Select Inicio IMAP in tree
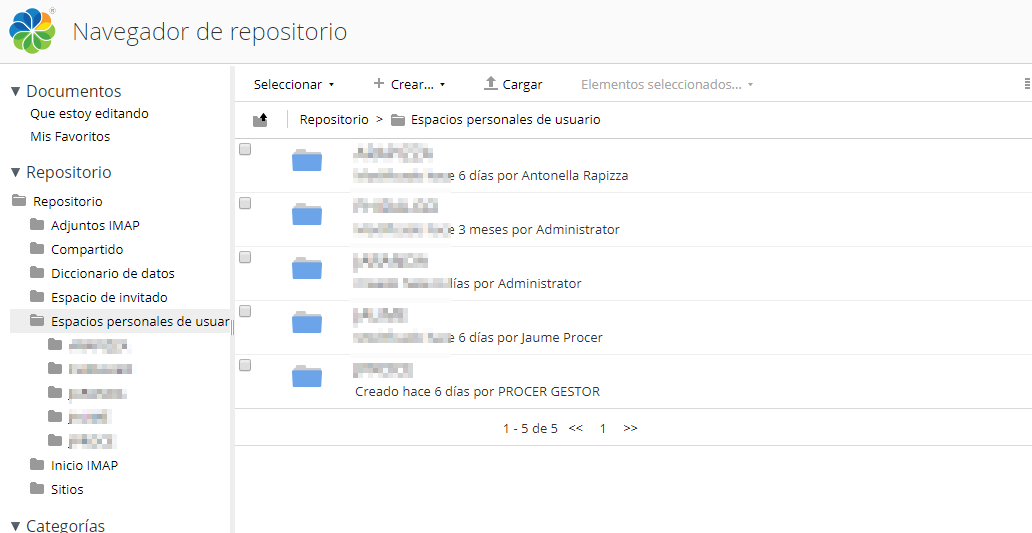The width and height of the screenshot is (1032, 533). pos(84,465)
